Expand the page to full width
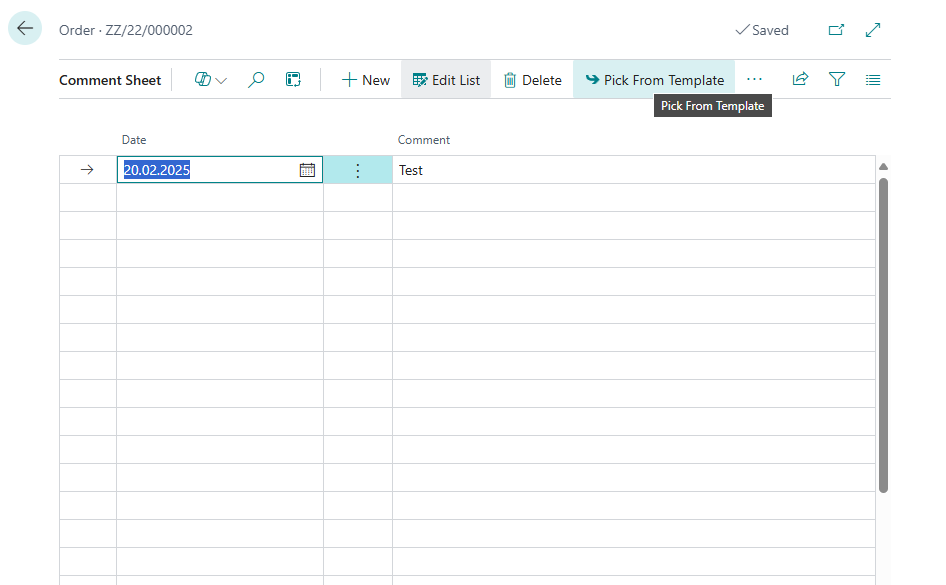Image resolution: width=946 pixels, height=585 pixels. pos(873,30)
